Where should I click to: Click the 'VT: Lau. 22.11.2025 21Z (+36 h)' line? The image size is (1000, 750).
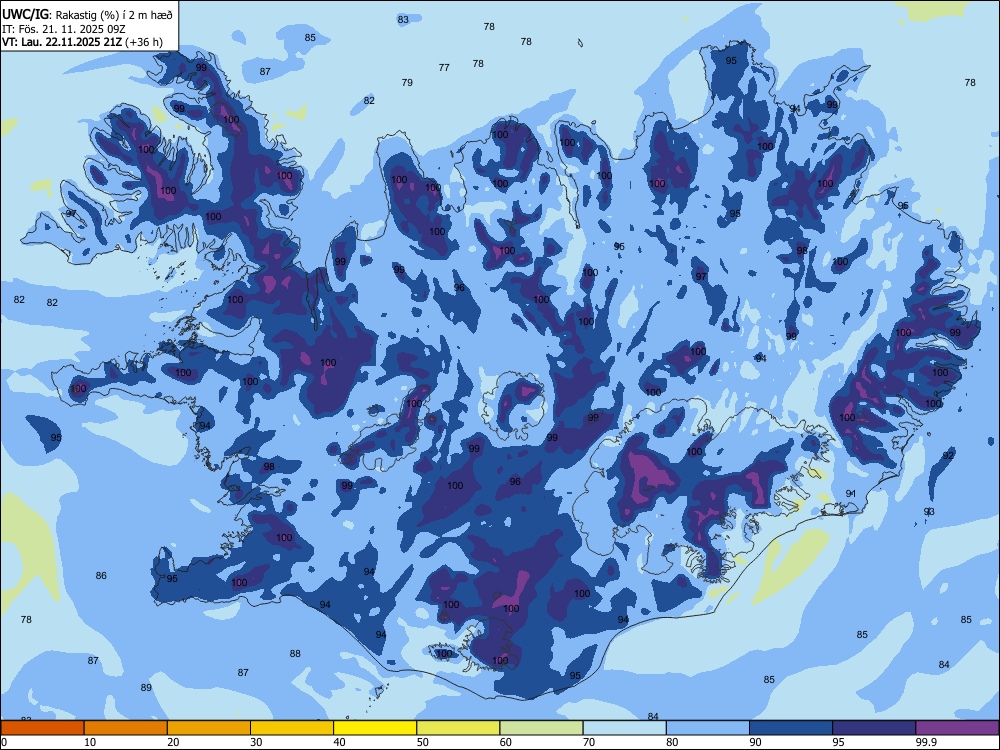pos(82,42)
